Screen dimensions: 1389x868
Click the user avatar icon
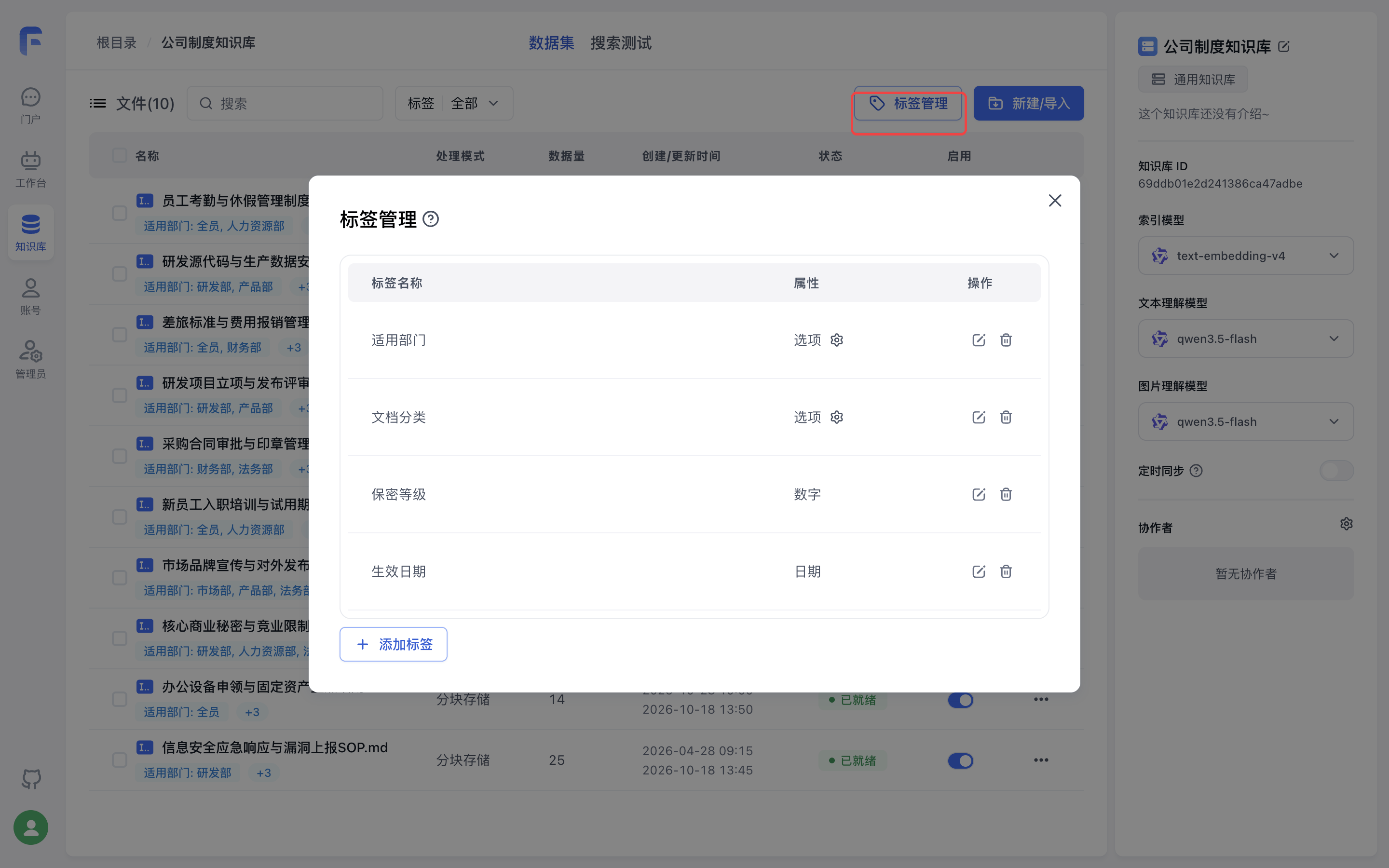point(31,827)
